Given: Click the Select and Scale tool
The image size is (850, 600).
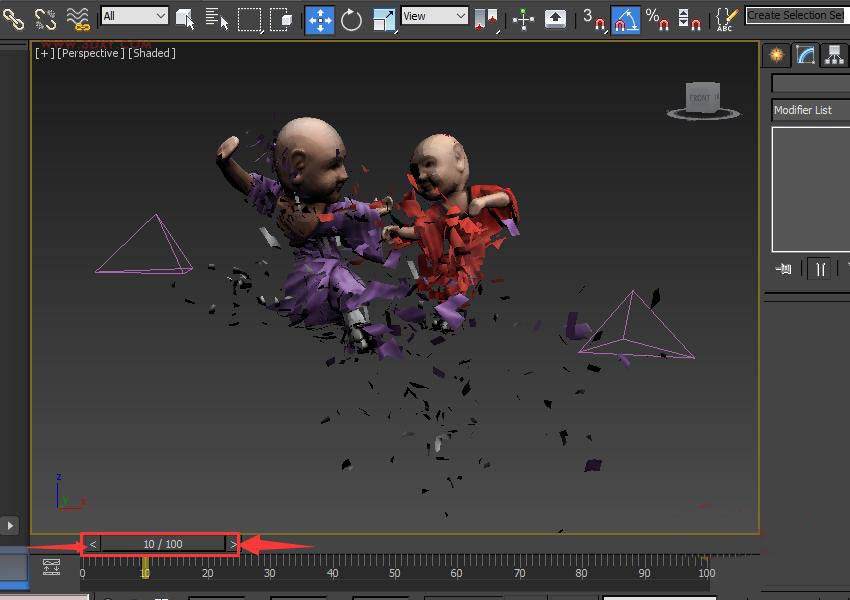Looking at the screenshot, I should [383, 18].
